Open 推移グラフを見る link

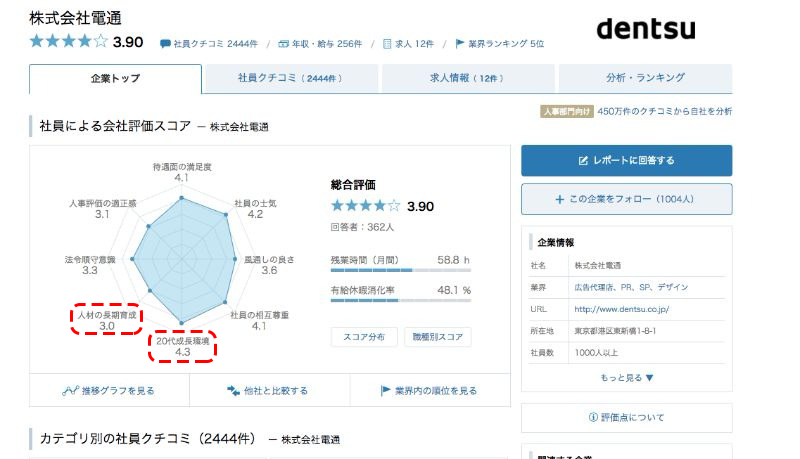109,391
